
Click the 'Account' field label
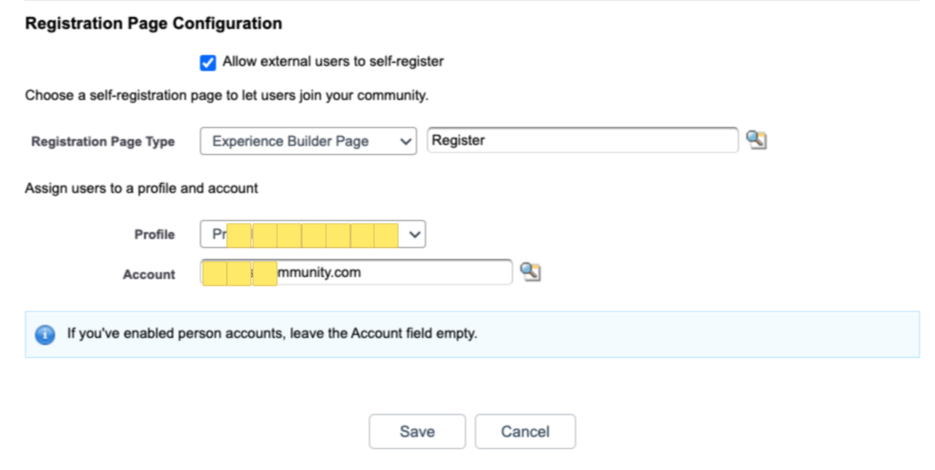[148, 274]
